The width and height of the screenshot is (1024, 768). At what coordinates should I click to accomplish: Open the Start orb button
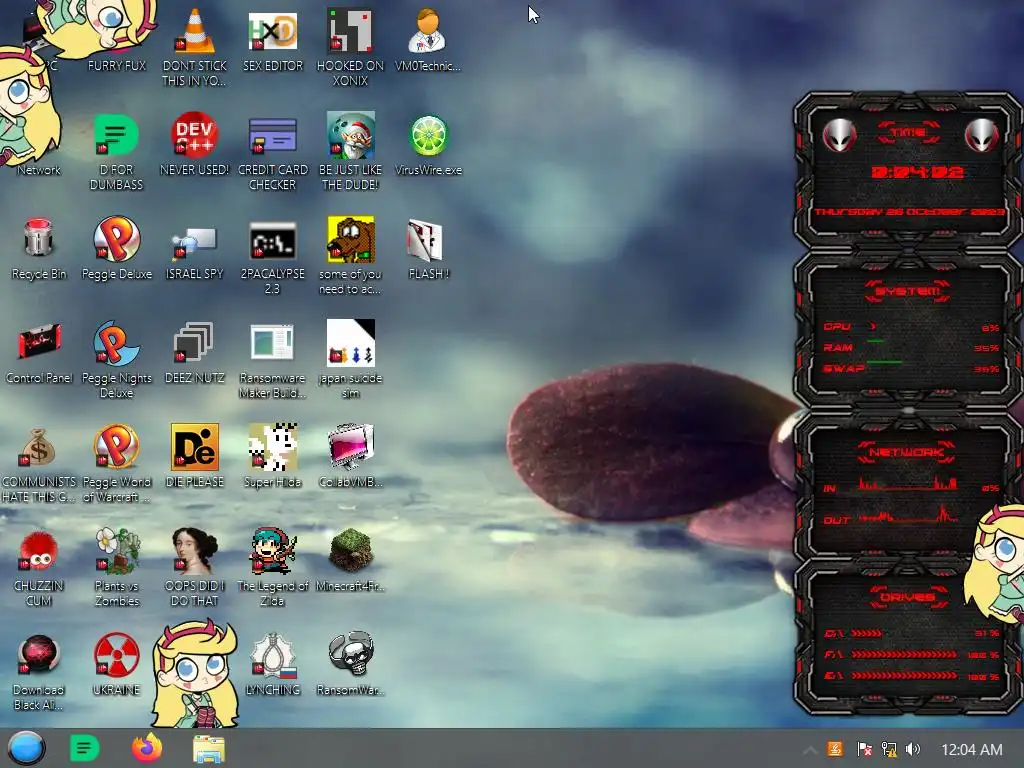coord(26,748)
